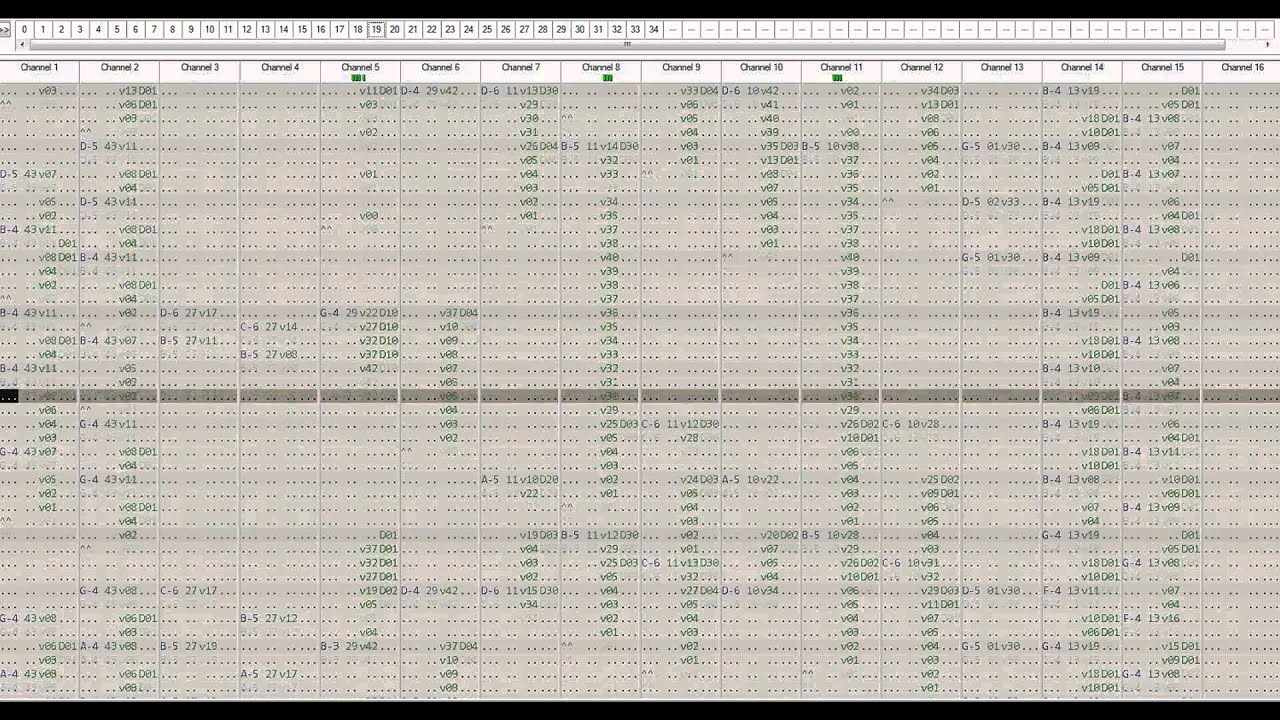1280x720 pixels.
Task: Click the left arrow of the order scrollbar
Action: pyautogui.click(x=22, y=44)
